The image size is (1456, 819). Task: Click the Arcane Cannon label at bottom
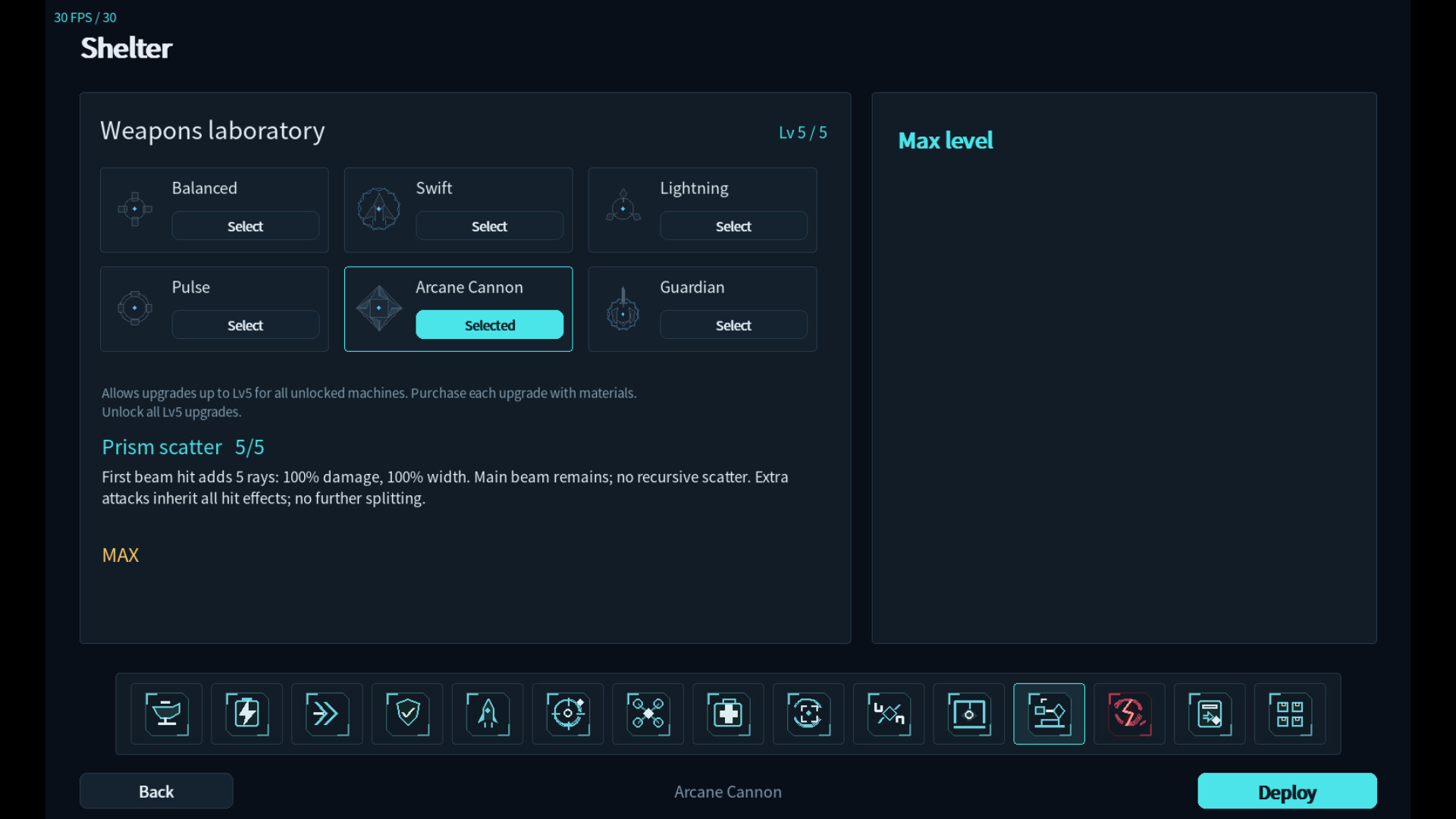(x=728, y=792)
